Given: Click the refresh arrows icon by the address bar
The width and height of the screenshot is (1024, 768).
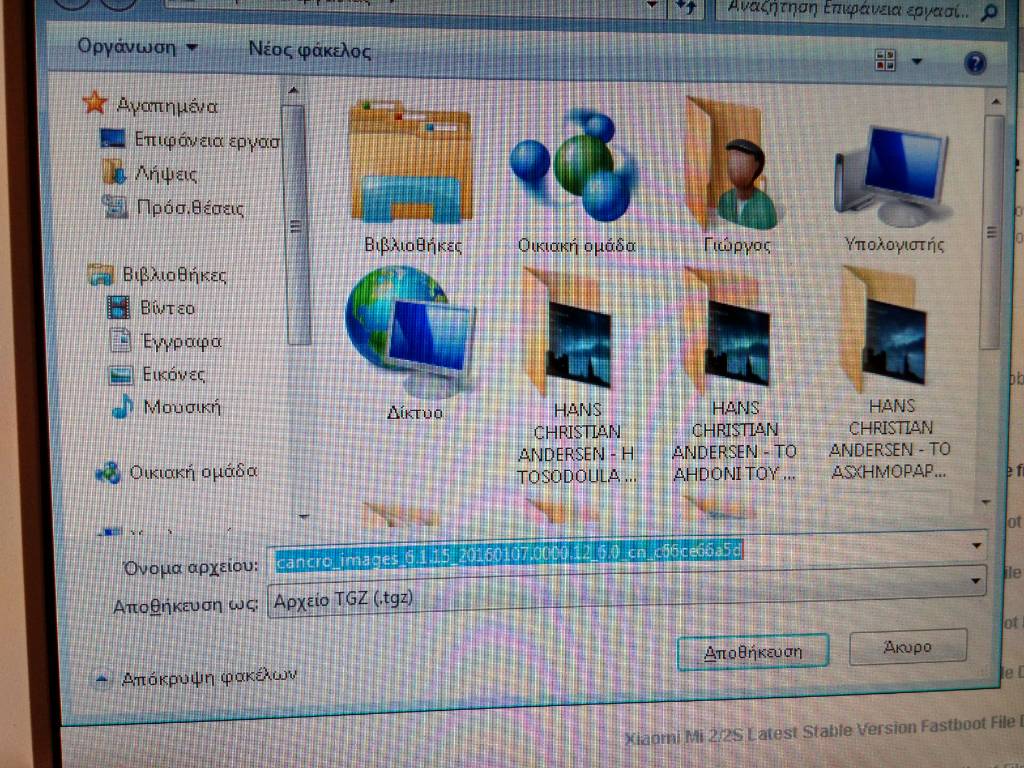Looking at the screenshot, I should tap(686, 8).
